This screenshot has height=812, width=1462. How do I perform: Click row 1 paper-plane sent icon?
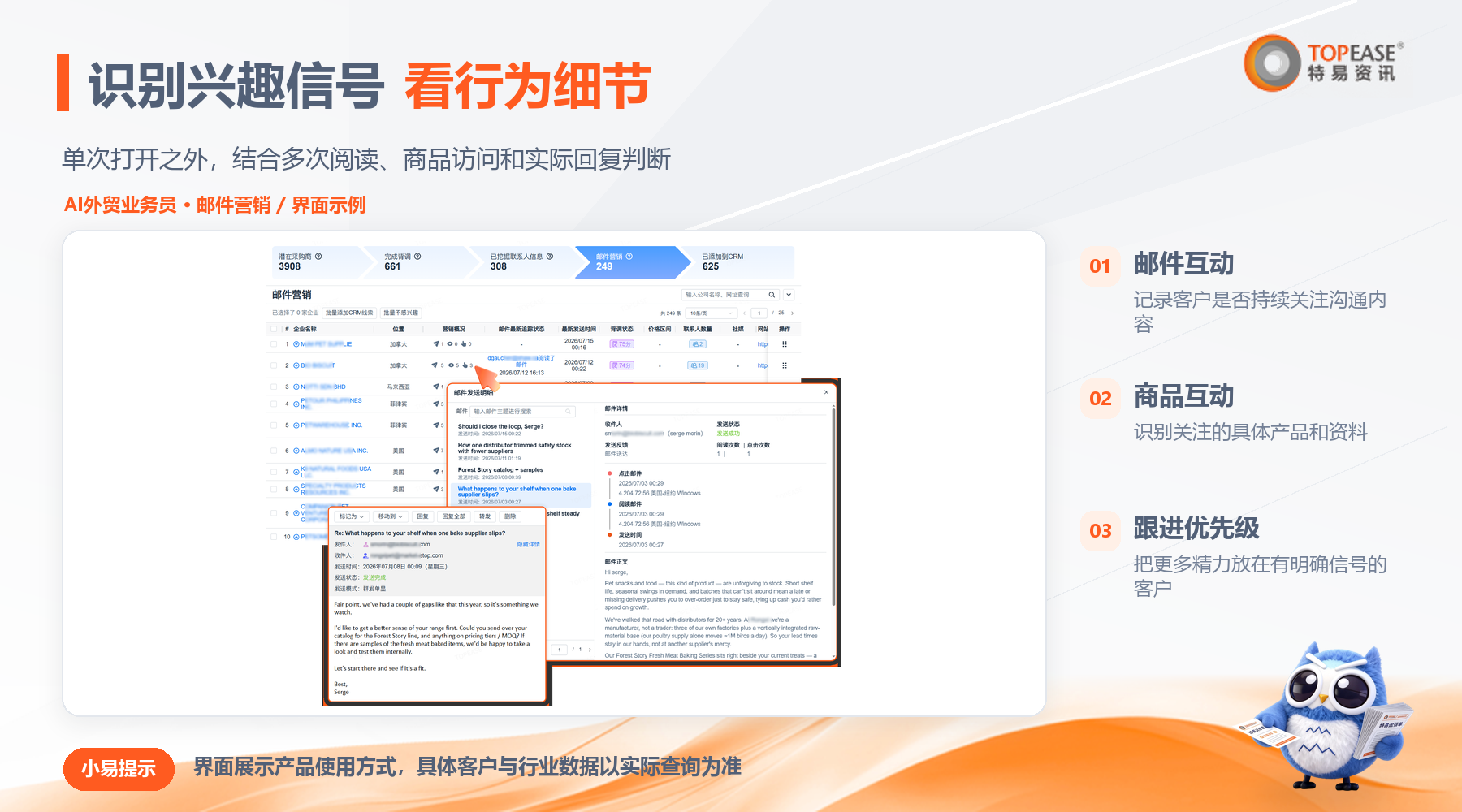tap(436, 344)
